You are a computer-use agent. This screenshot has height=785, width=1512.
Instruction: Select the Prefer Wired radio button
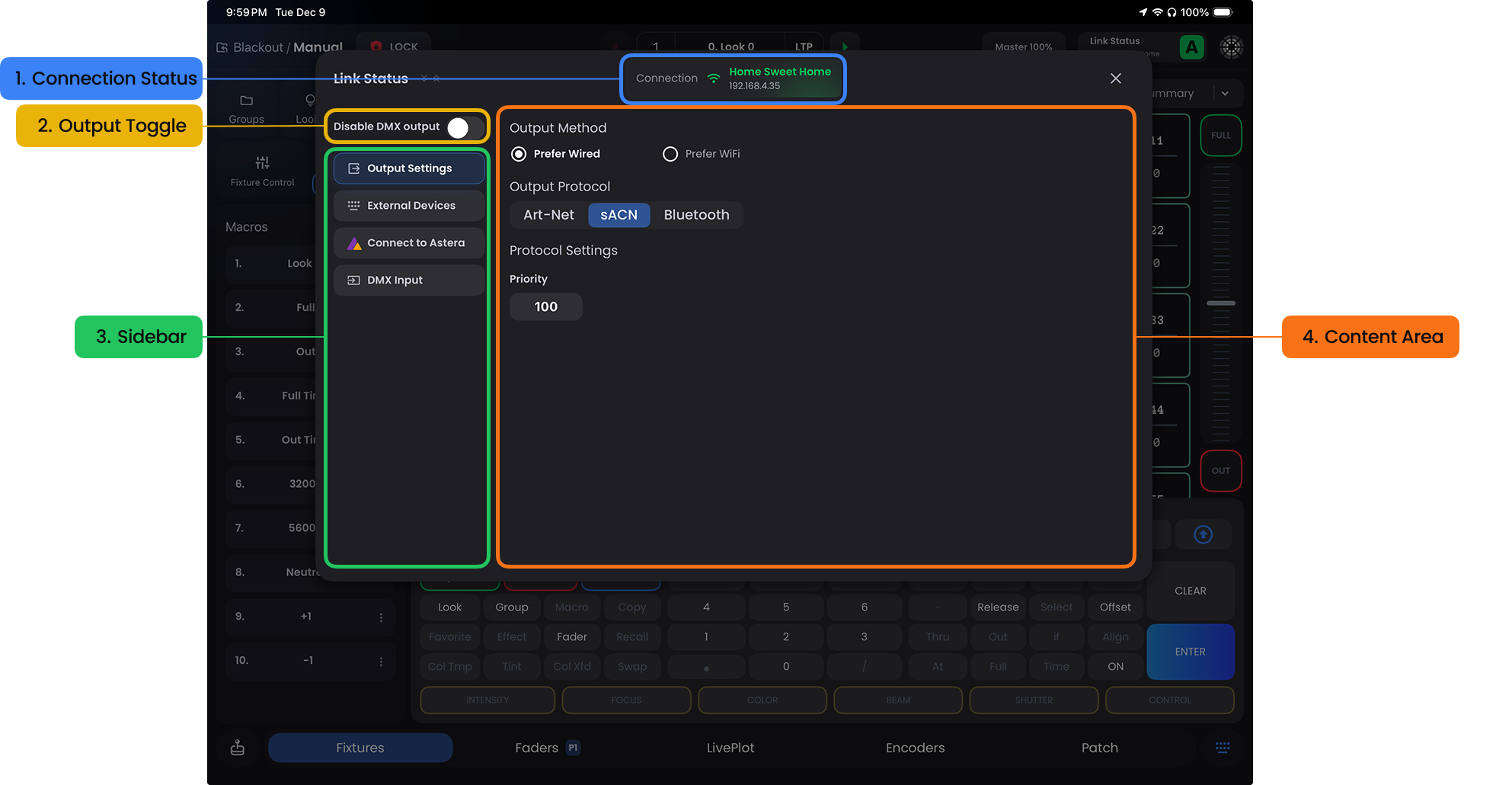pyautogui.click(x=519, y=154)
